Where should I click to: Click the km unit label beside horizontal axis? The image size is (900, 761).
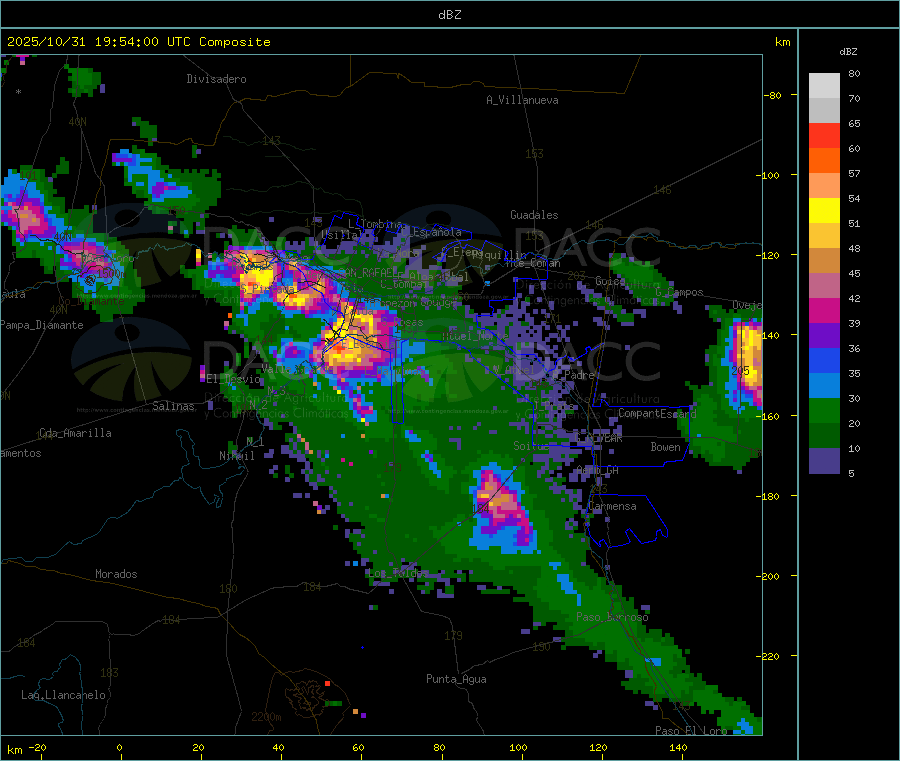click(x=14, y=750)
